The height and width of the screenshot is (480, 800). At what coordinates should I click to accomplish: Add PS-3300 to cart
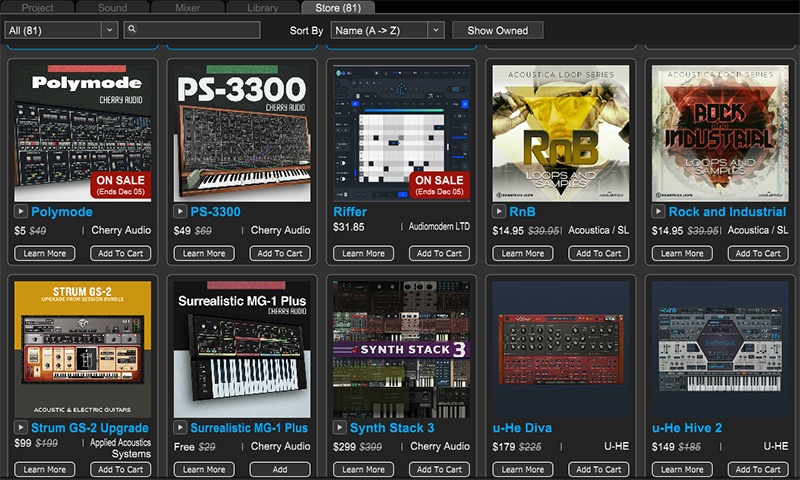click(x=280, y=253)
